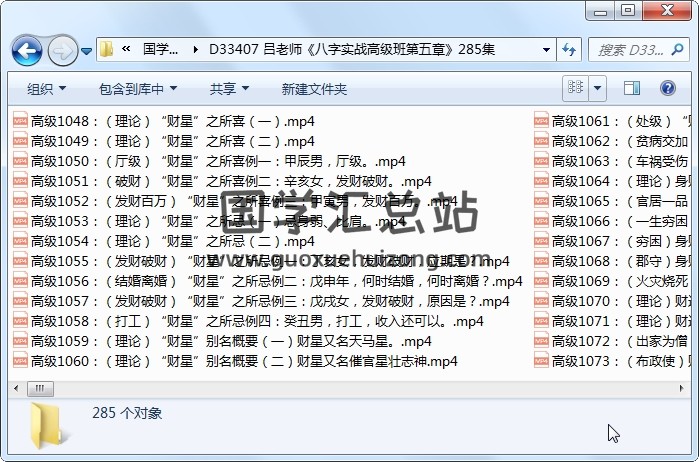Select file name 高级1060 催官星壮志神
The width and height of the screenshot is (699, 462).
(244, 361)
